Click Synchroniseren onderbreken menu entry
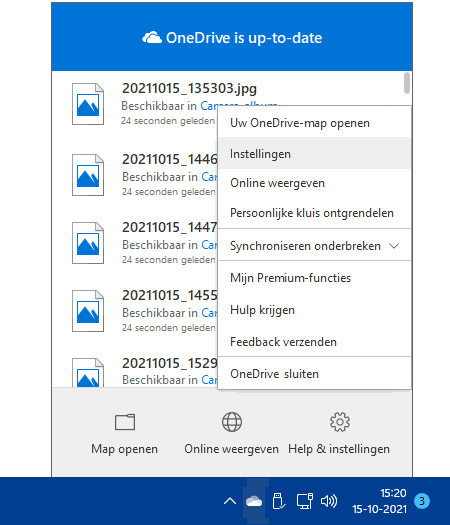 314,246
